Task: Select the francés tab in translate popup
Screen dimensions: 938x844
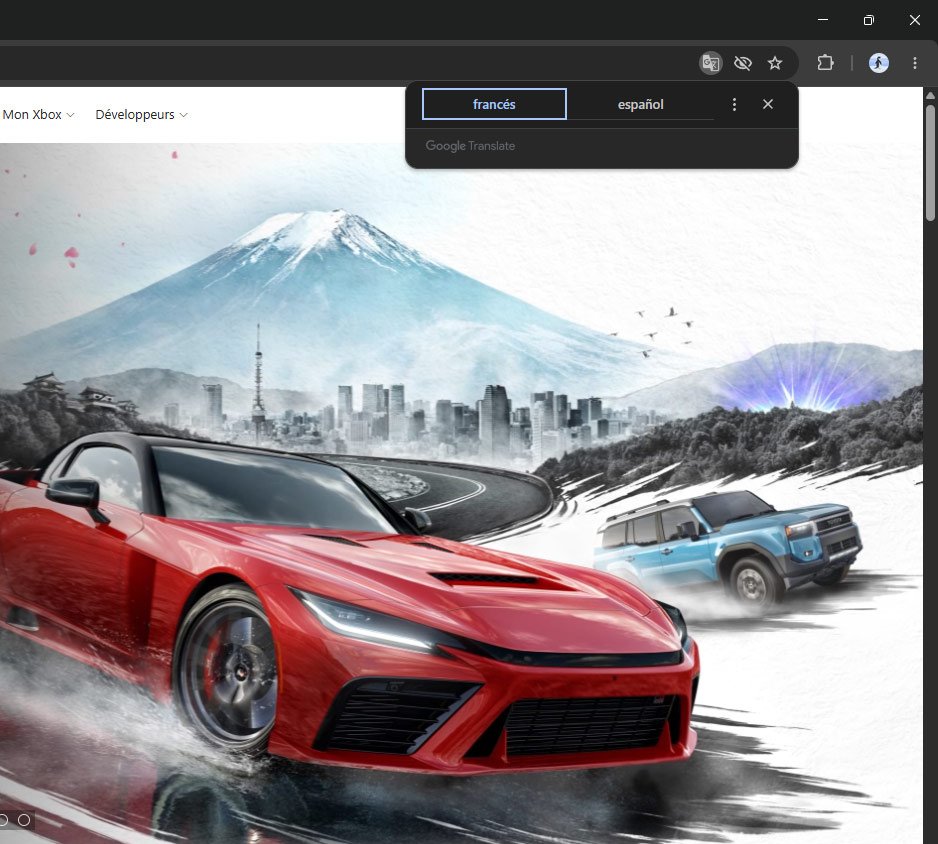Action: pyautogui.click(x=494, y=104)
